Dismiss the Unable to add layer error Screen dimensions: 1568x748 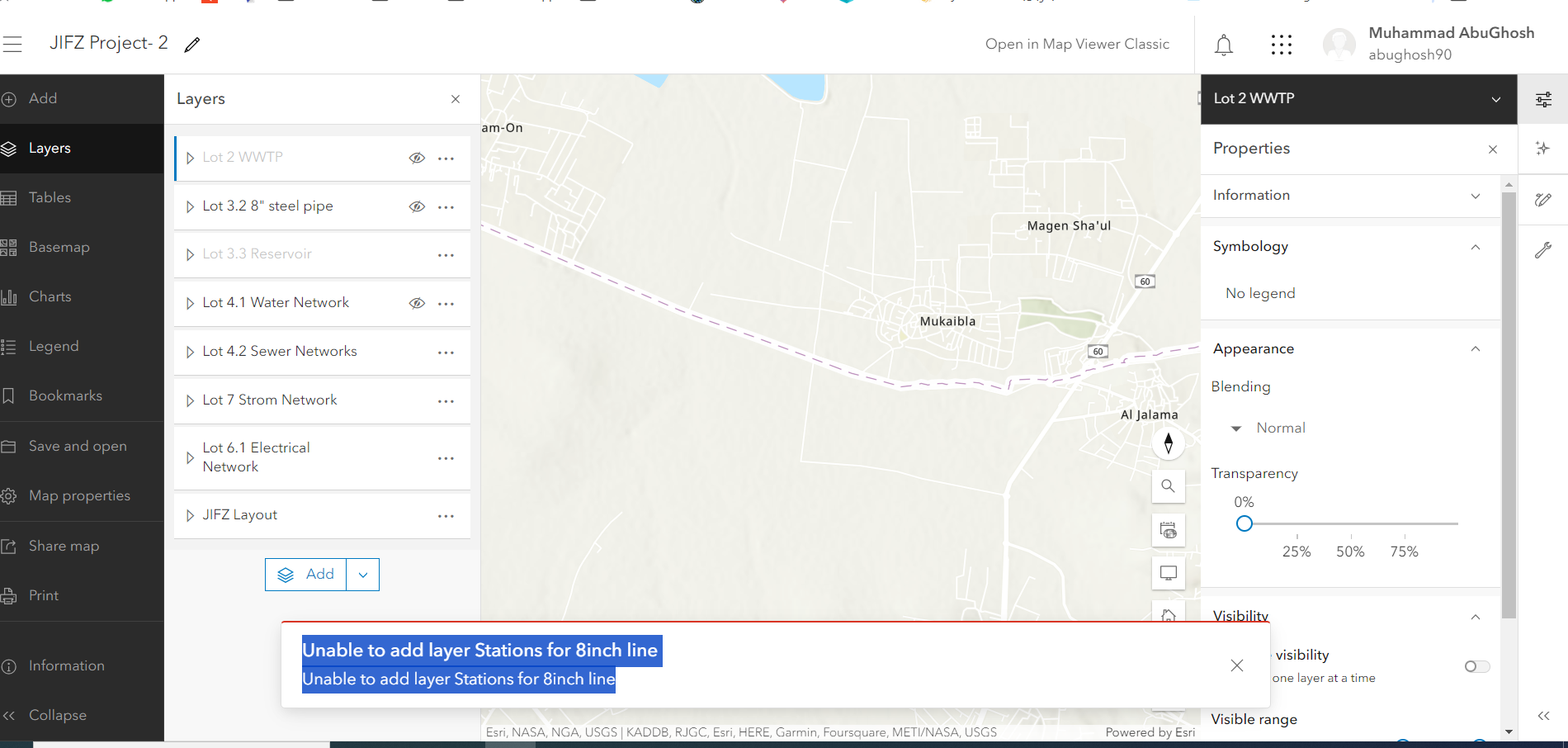point(1236,665)
